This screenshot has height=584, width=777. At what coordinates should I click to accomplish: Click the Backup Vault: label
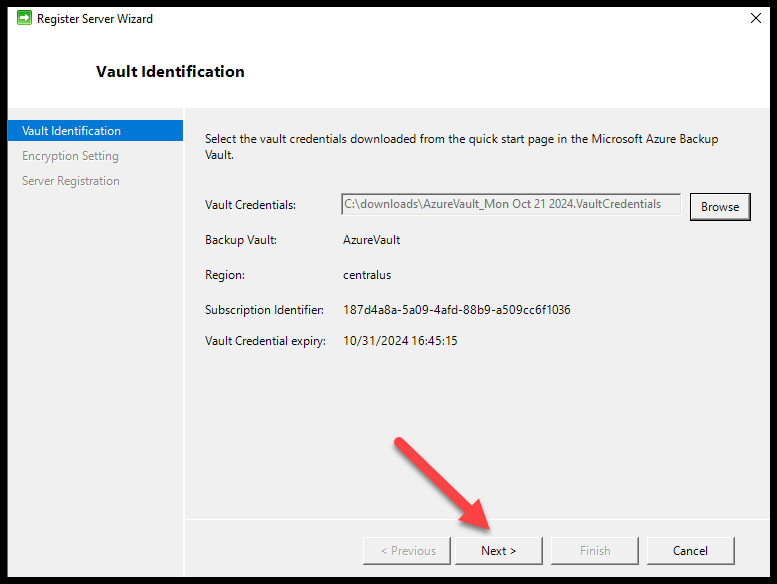click(241, 240)
